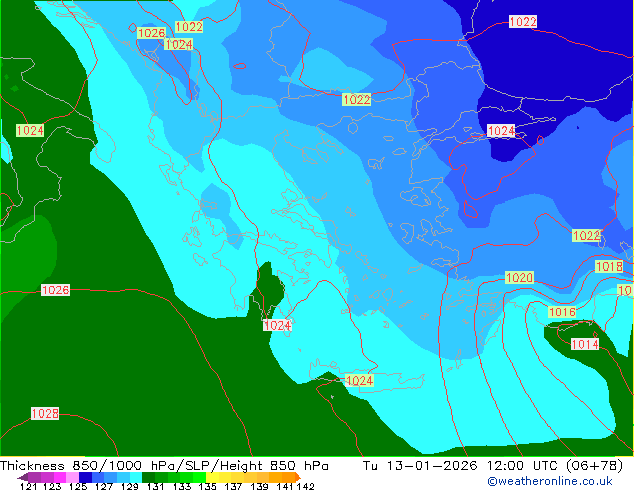Click the 1024 label over northwestern Turkey

(501, 131)
